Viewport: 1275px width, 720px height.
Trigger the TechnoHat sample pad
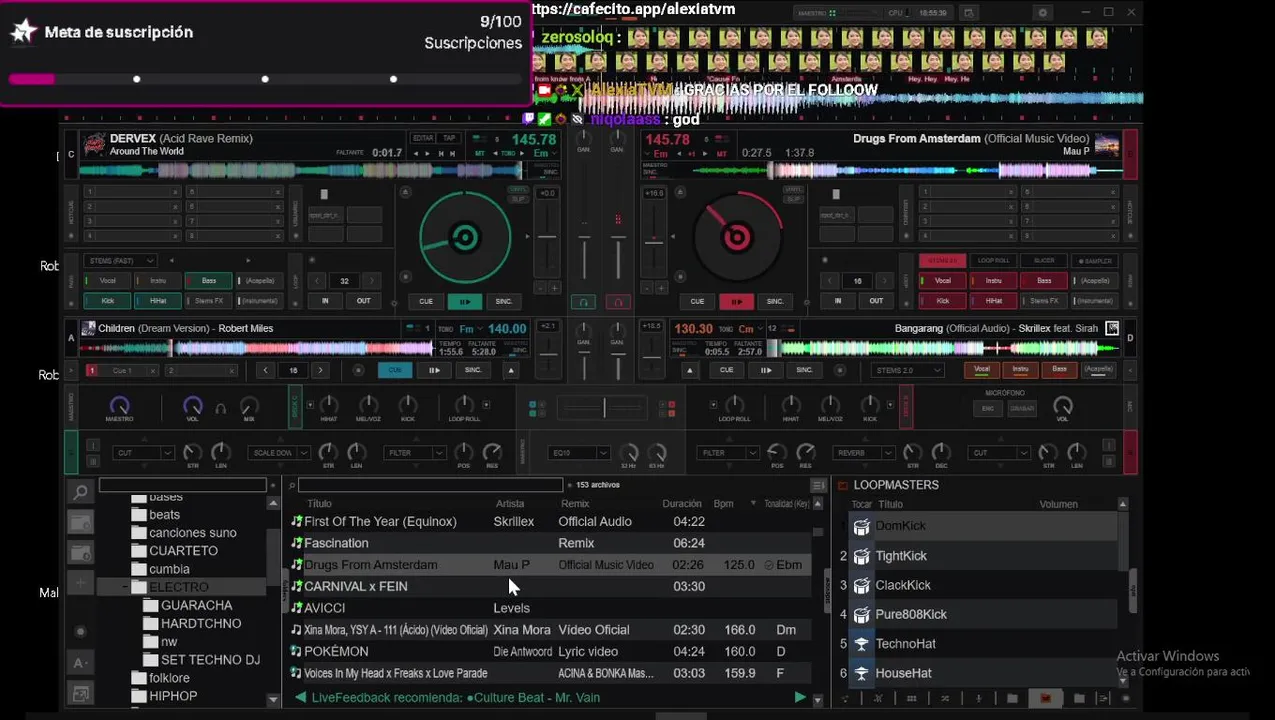click(x=861, y=644)
